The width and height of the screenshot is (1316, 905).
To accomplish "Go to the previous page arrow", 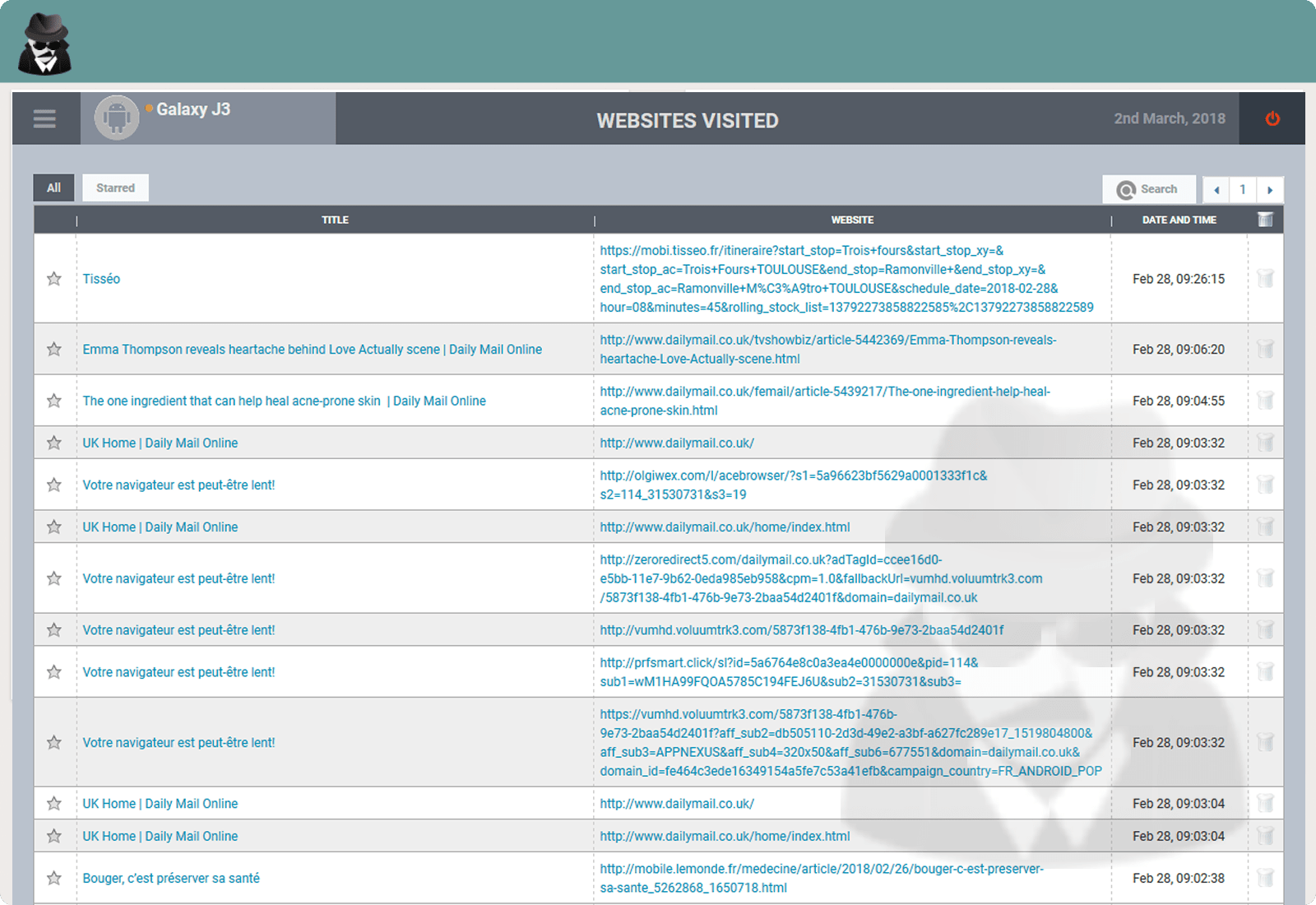I will (1216, 190).
